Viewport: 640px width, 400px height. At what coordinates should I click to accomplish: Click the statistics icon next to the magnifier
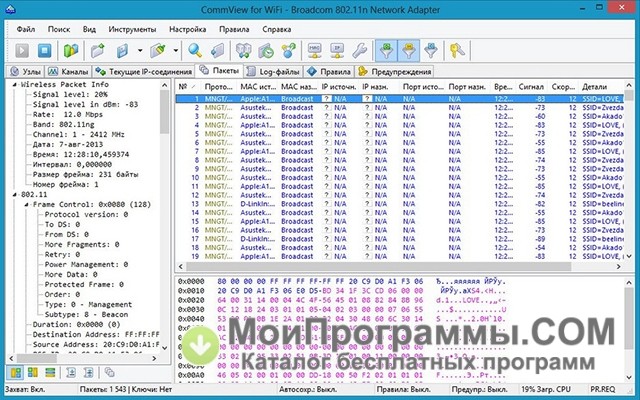coord(218,51)
